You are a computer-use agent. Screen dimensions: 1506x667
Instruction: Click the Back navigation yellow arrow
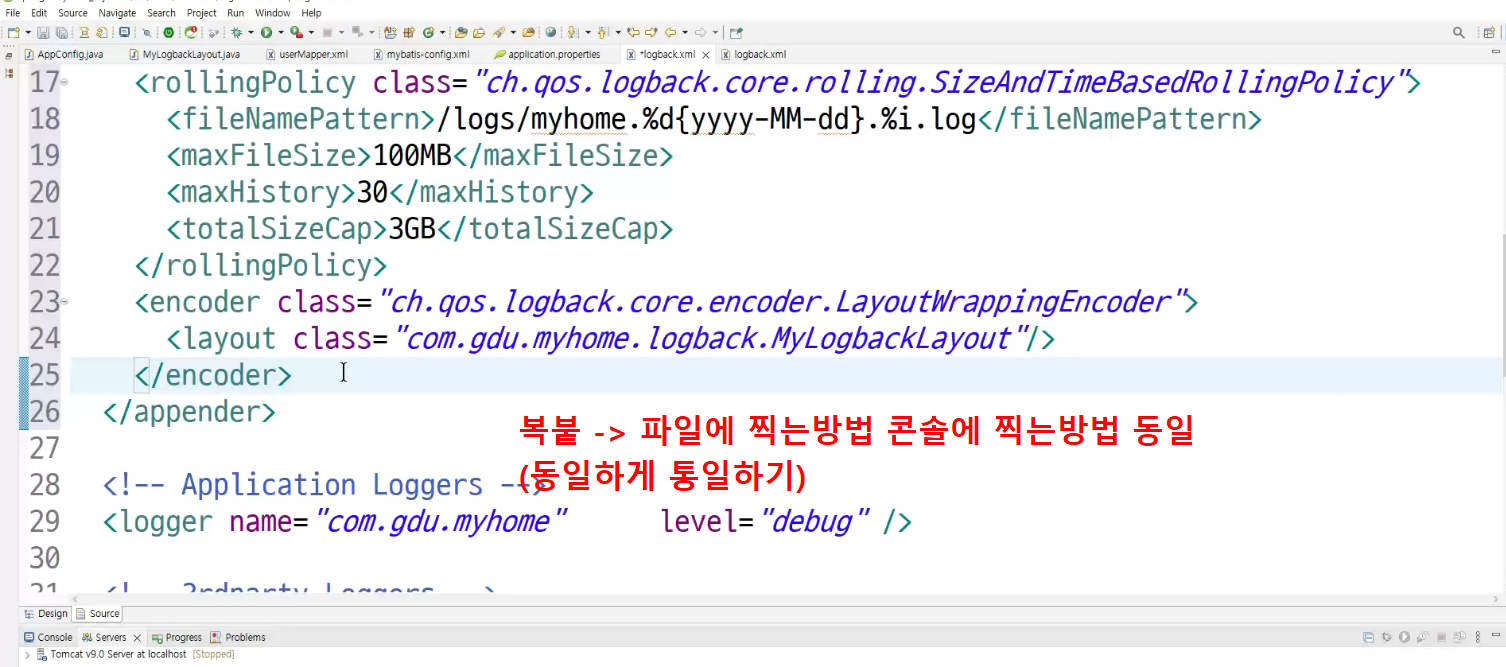670,32
